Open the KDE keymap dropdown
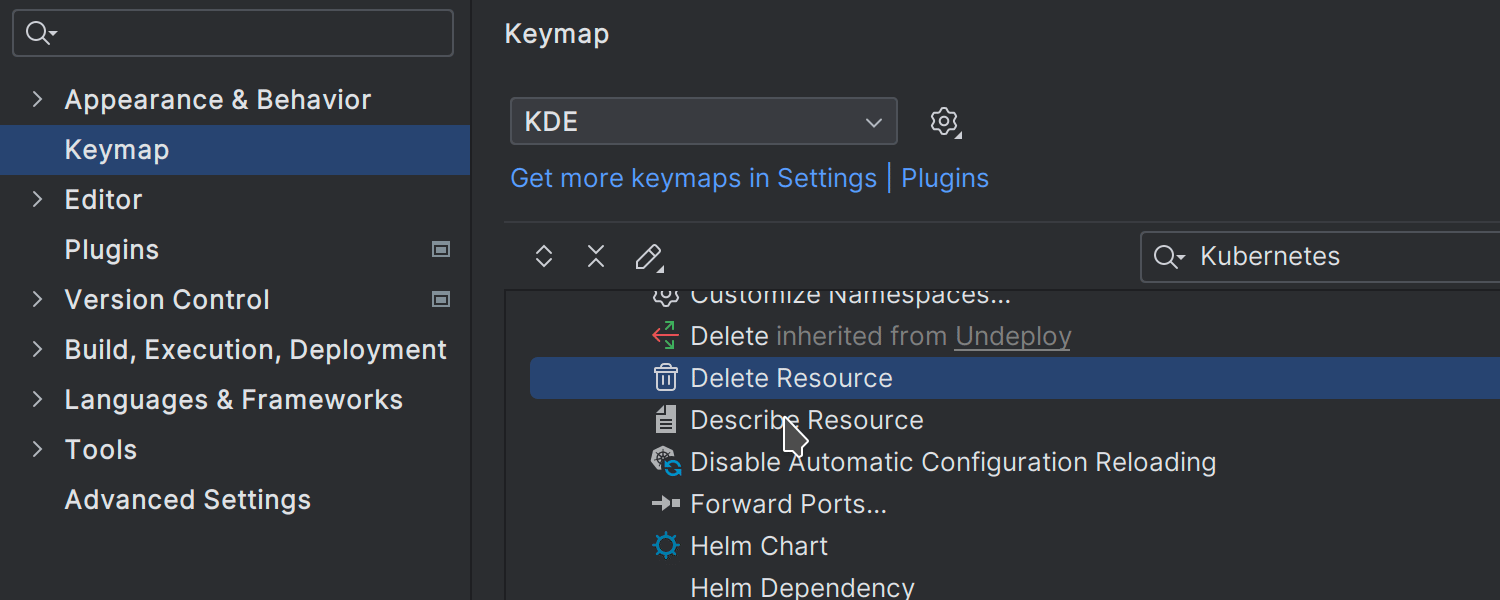 click(703, 122)
